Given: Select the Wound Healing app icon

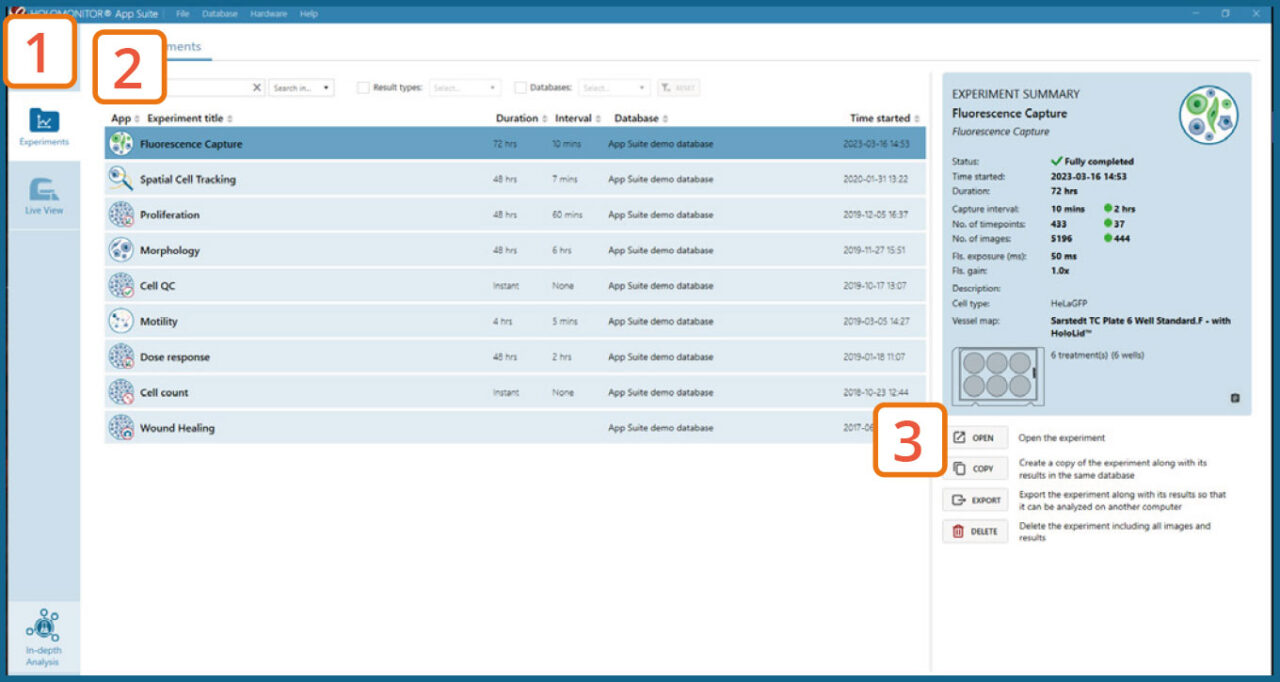Looking at the screenshot, I should pos(121,428).
